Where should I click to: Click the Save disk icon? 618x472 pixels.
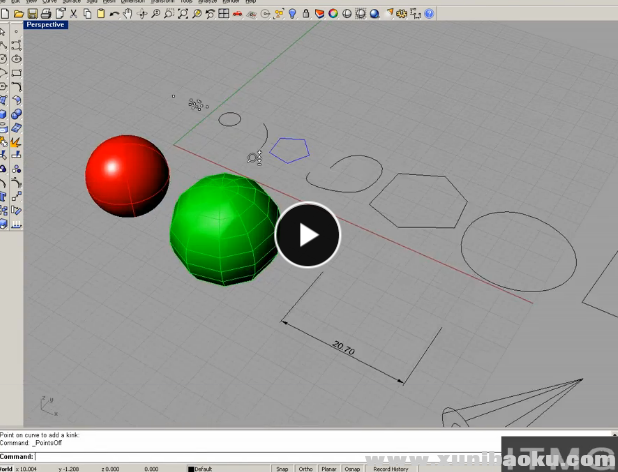pyautogui.click(x=33, y=14)
